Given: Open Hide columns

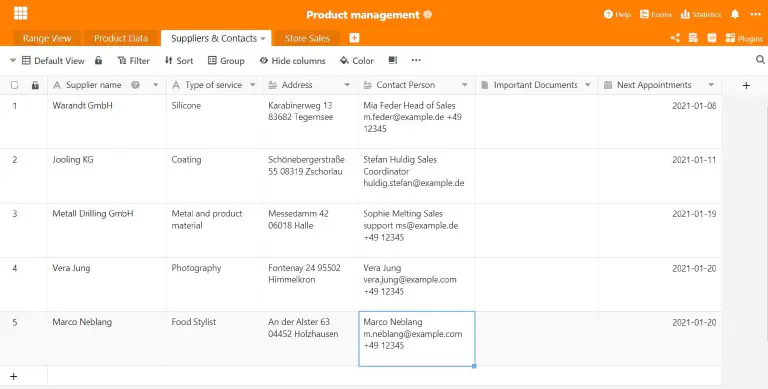Looking at the screenshot, I should pos(292,61).
